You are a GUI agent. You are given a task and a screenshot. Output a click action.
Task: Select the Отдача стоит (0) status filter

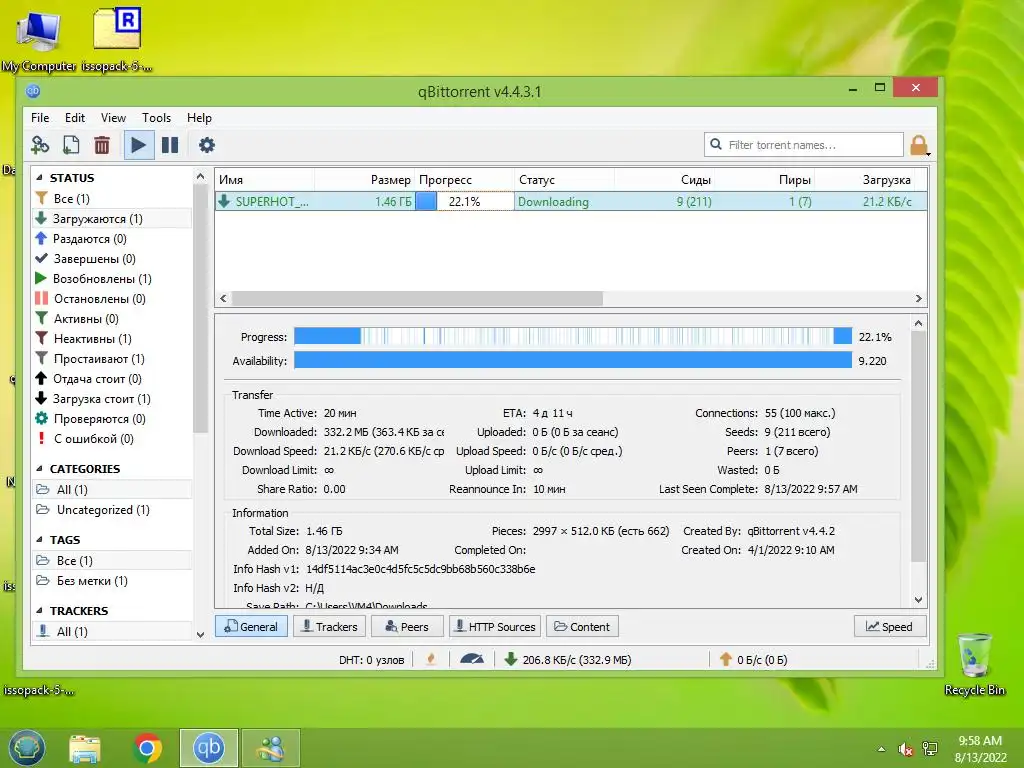click(x=112, y=379)
